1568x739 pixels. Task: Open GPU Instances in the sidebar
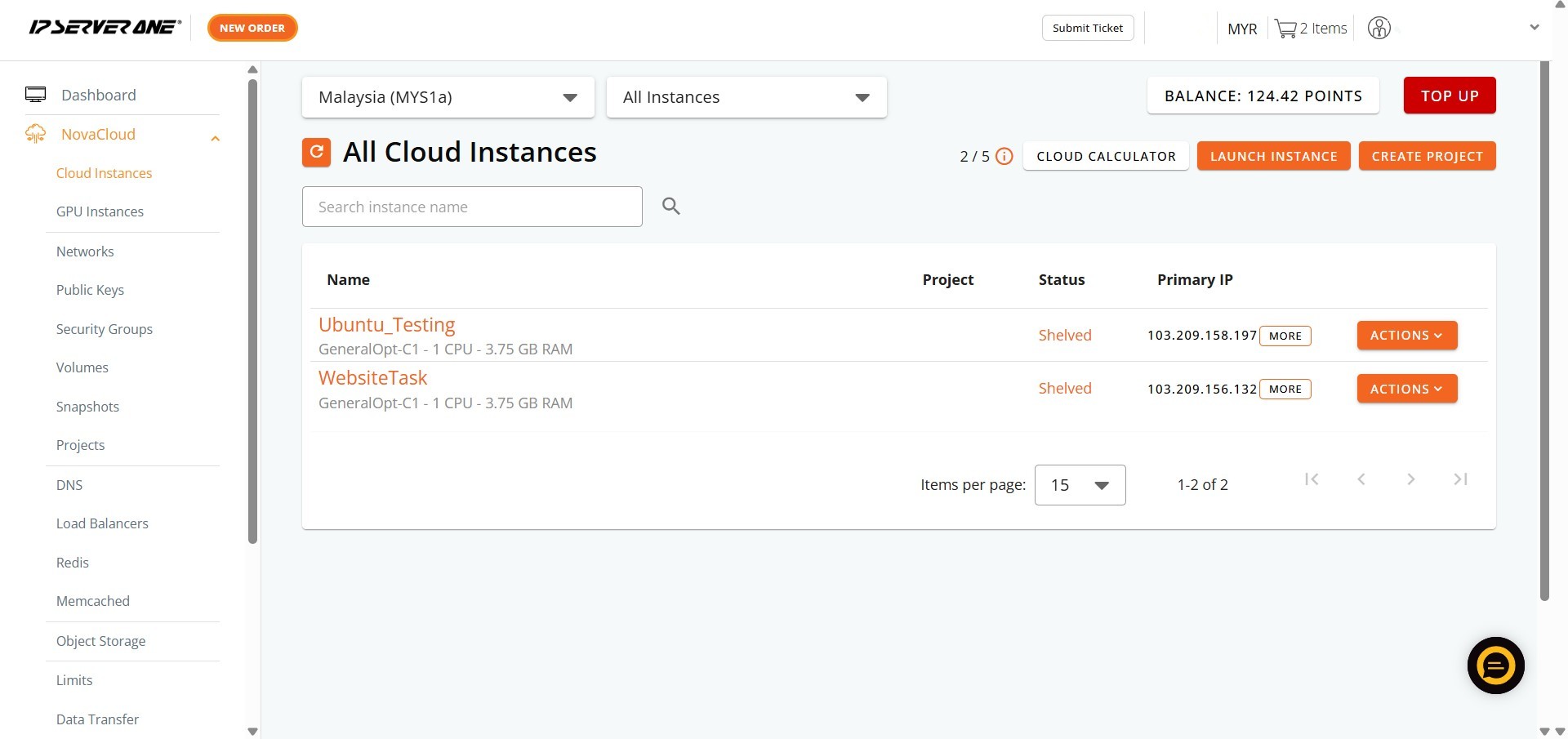click(100, 211)
